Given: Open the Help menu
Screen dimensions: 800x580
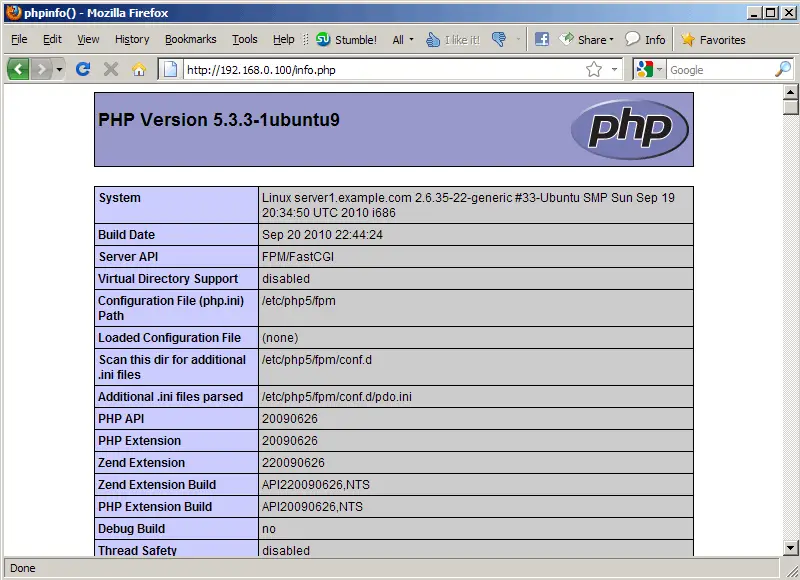Looking at the screenshot, I should tap(284, 39).
